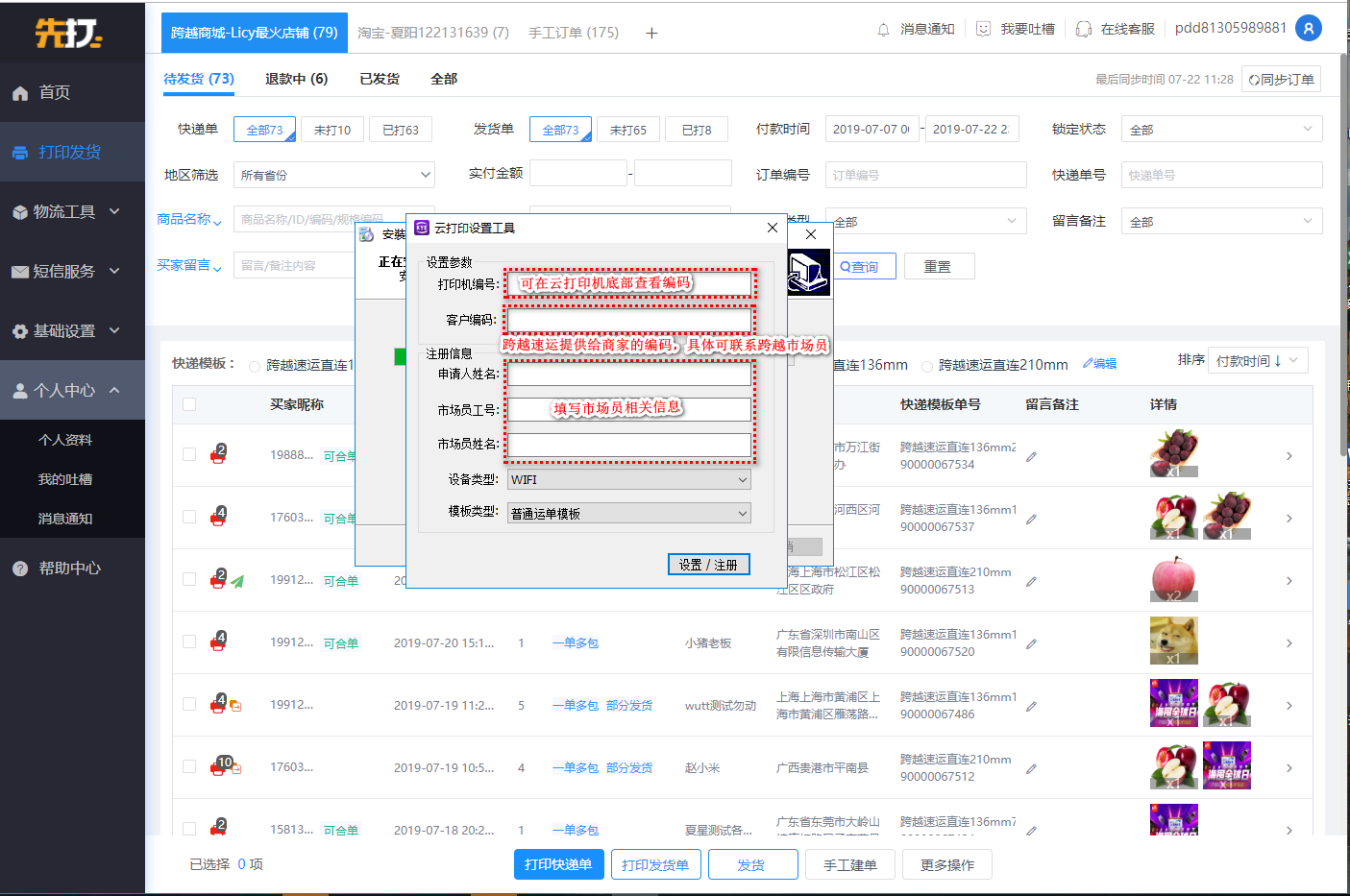The height and width of the screenshot is (896, 1350).
Task: Click the user avatar icon
Action: (1308, 29)
